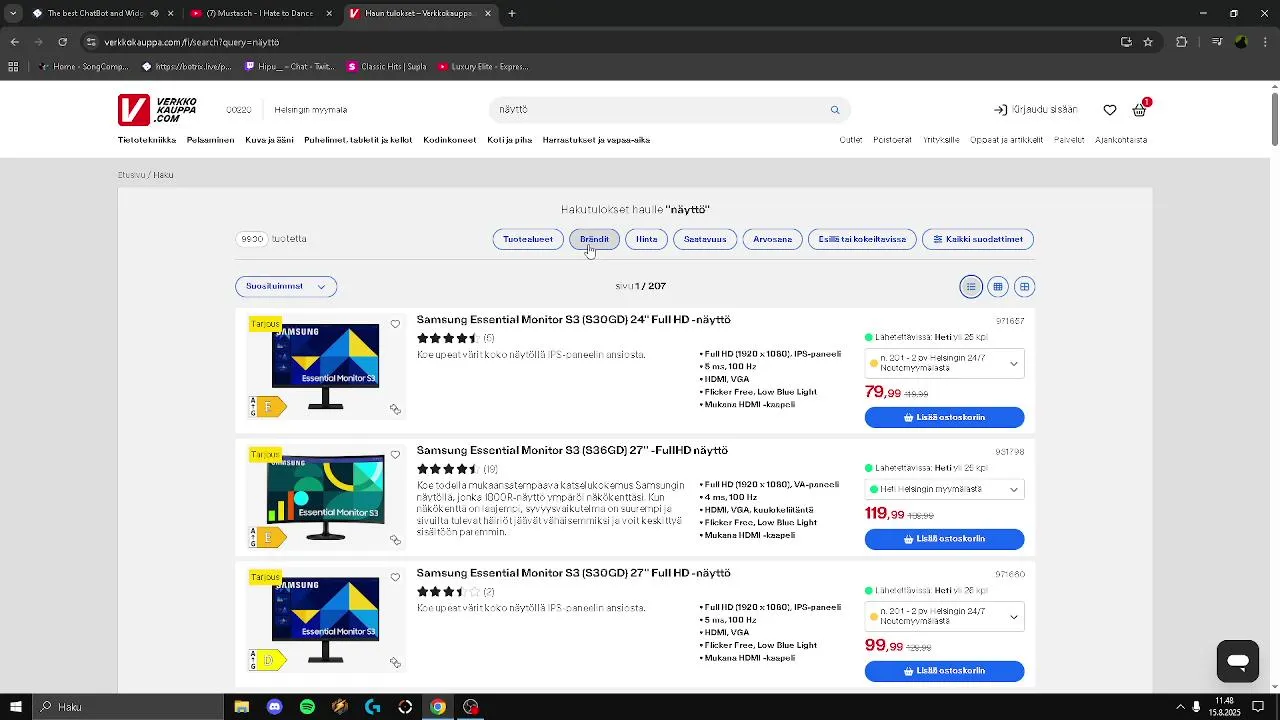This screenshot has width=1280, height=720.
Task: Click Helsingin myymälä store selector
Action: [x=311, y=110]
